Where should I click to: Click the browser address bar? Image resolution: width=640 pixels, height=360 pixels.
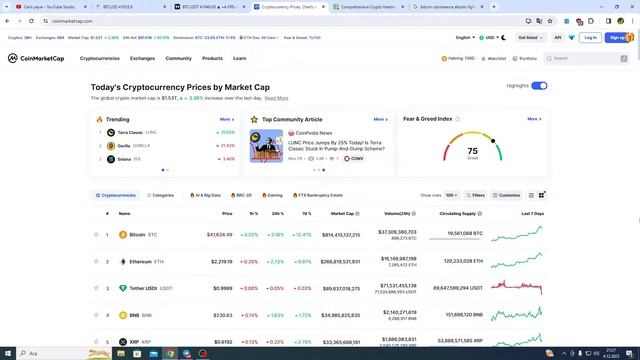[x=286, y=21]
